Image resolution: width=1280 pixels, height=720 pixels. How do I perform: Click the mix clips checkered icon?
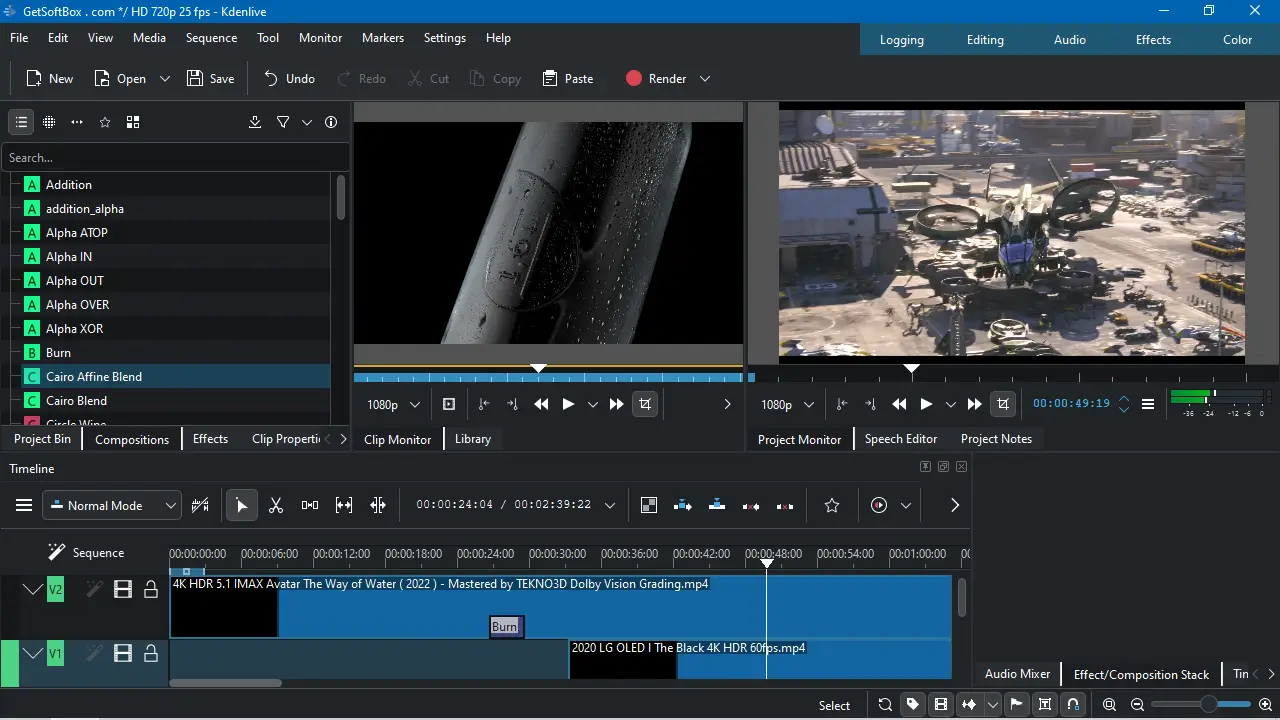click(x=649, y=505)
